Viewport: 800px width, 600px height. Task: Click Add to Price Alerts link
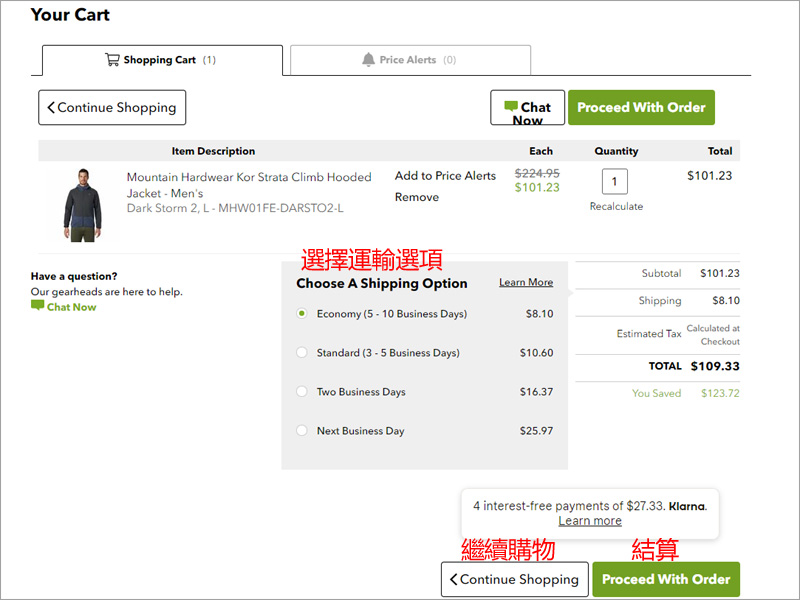click(x=445, y=176)
